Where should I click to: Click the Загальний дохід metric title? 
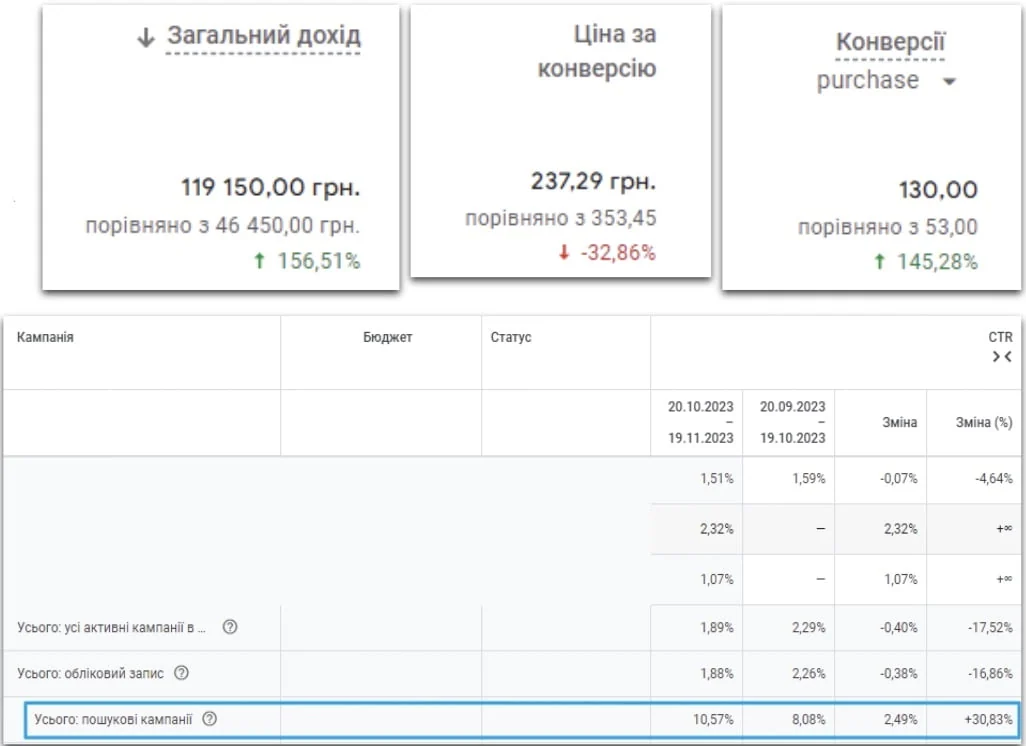(x=264, y=35)
